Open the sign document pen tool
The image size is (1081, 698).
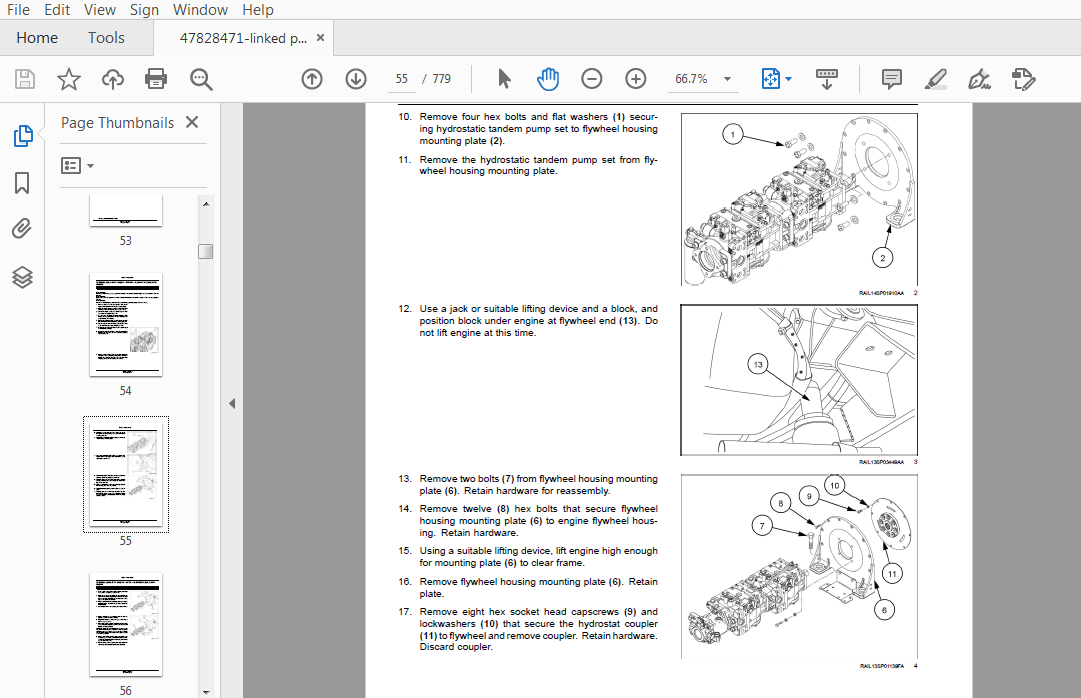coord(979,79)
